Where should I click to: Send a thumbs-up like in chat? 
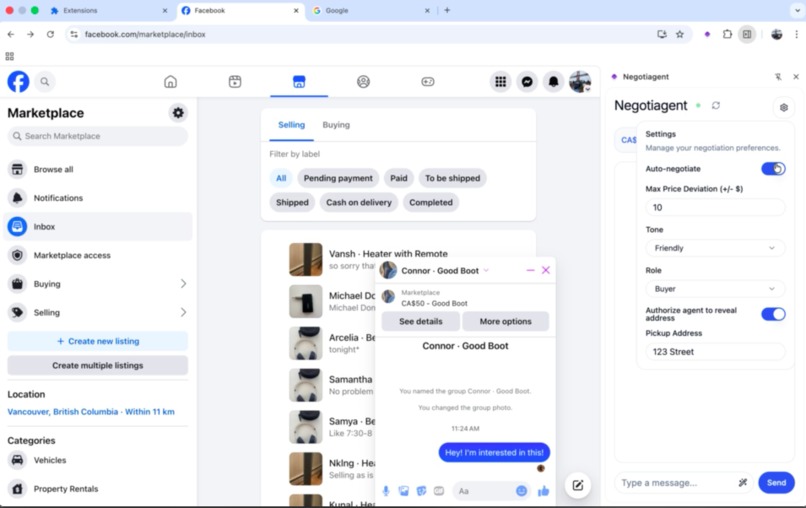(x=543, y=491)
